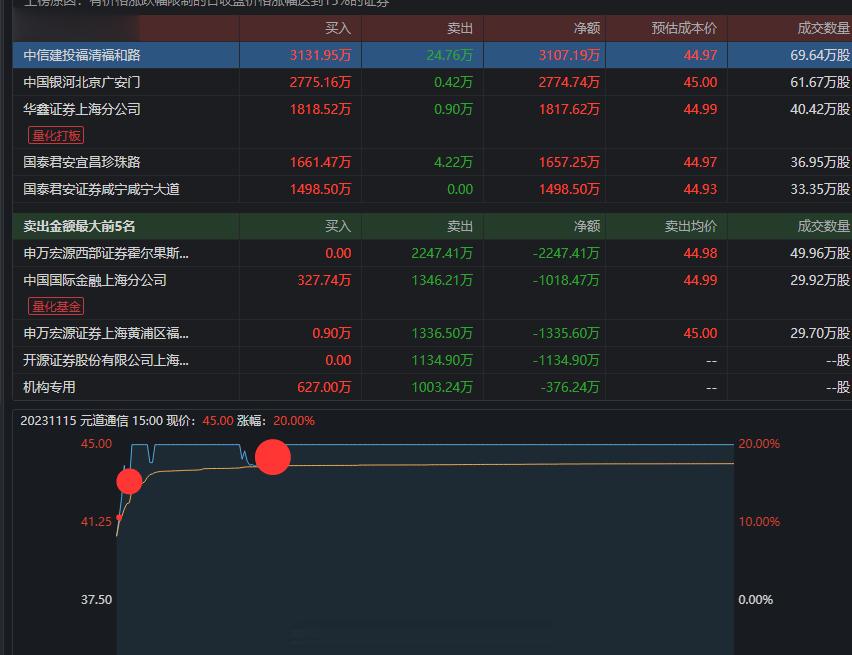
Task: Click the 买入 header in buy table
Action: click(x=338, y=28)
